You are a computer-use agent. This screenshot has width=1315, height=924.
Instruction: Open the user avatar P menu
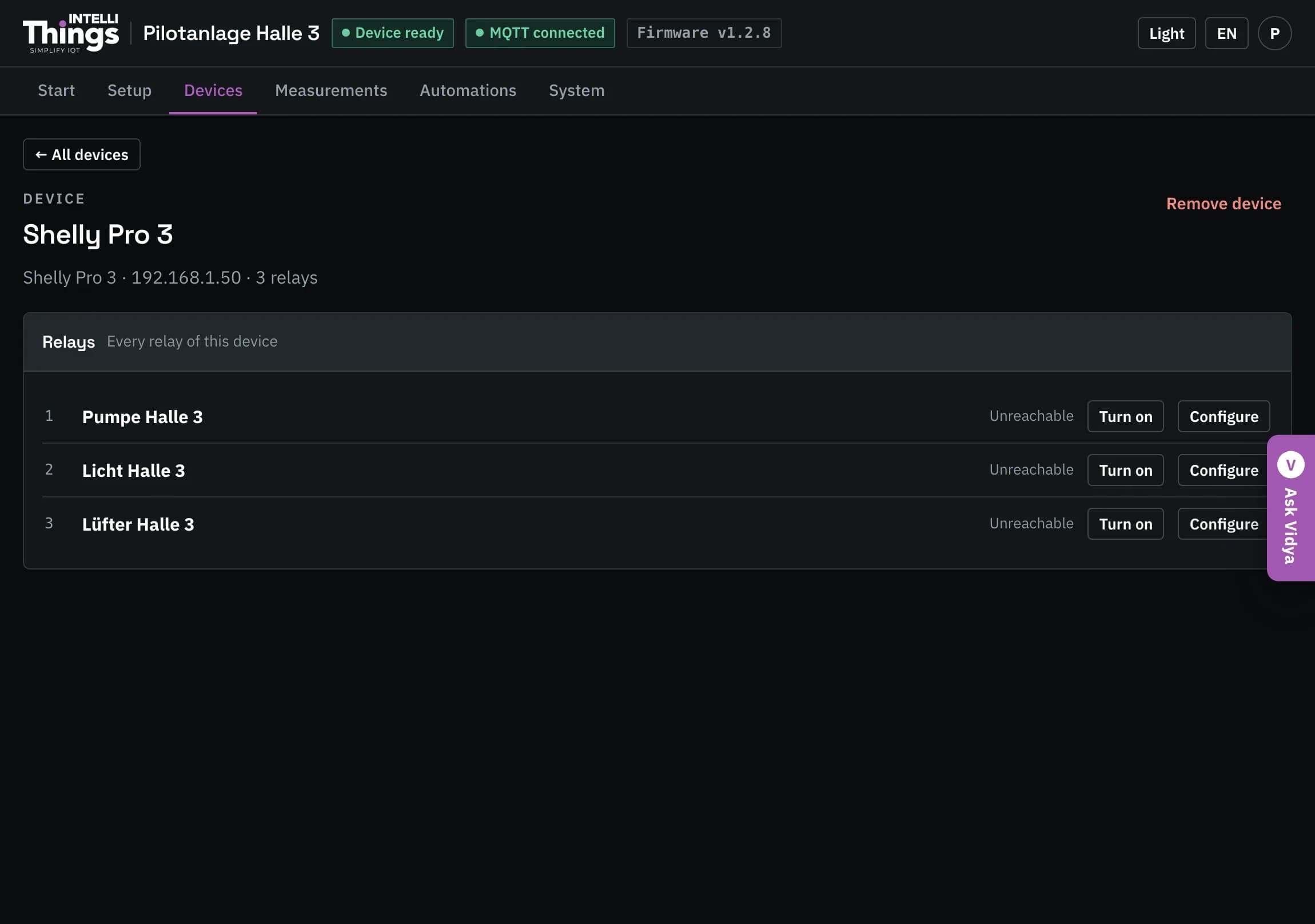pos(1274,33)
